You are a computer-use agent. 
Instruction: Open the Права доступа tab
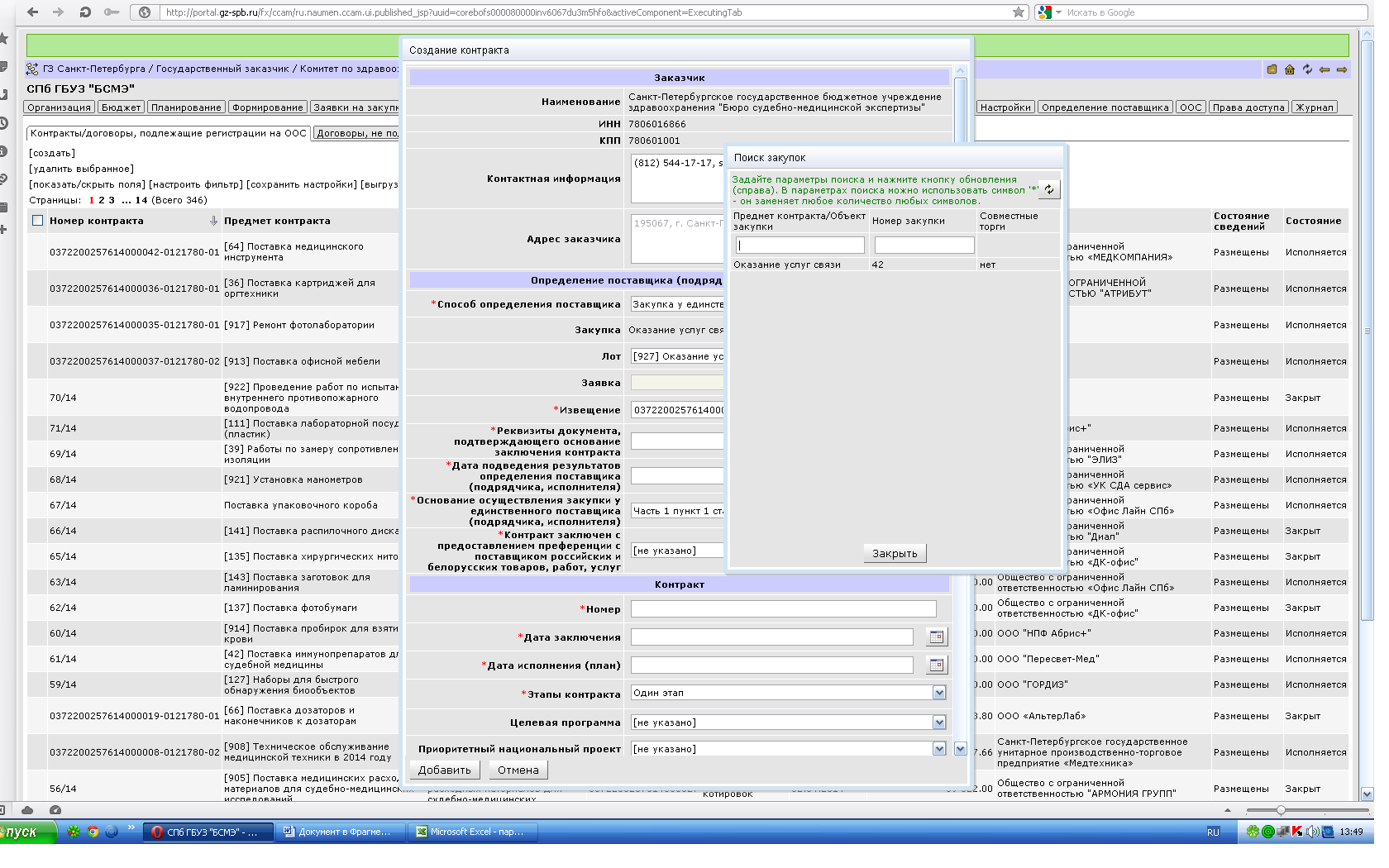[1248, 107]
